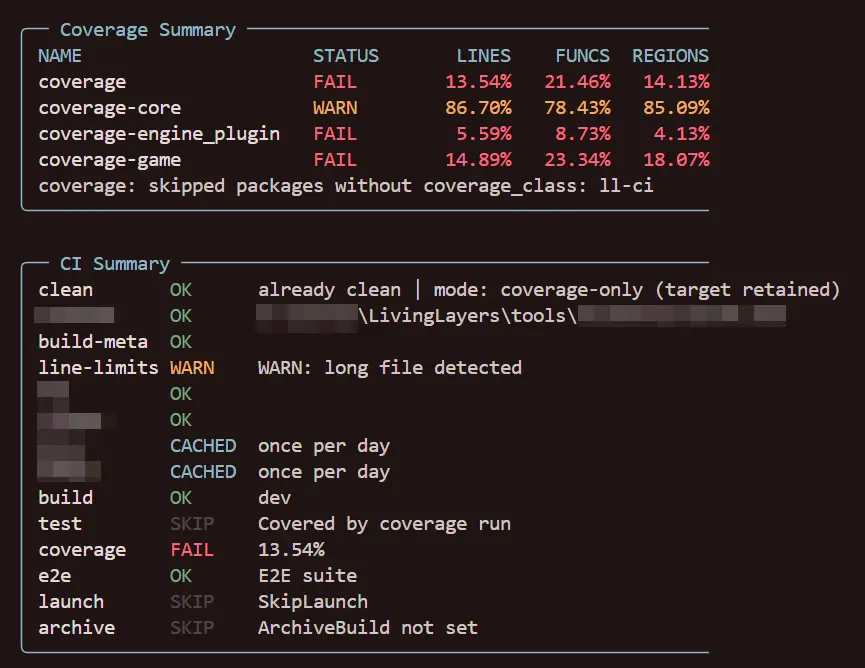Click the SkipLaunch detail text
Screen dimensions: 865x668
click(313, 602)
